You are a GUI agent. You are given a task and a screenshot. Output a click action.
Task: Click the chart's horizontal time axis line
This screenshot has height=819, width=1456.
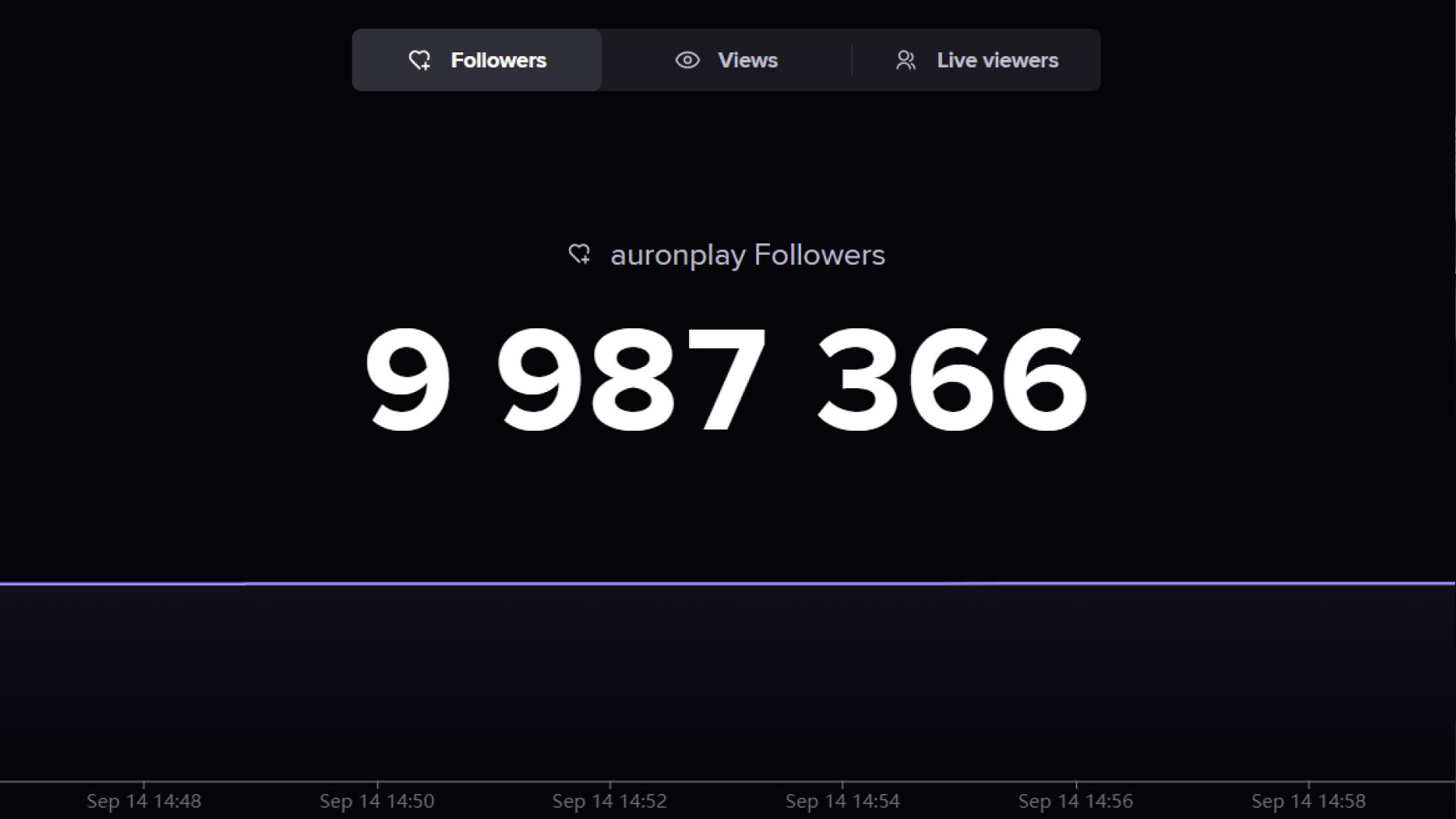pyautogui.click(x=728, y=781)
